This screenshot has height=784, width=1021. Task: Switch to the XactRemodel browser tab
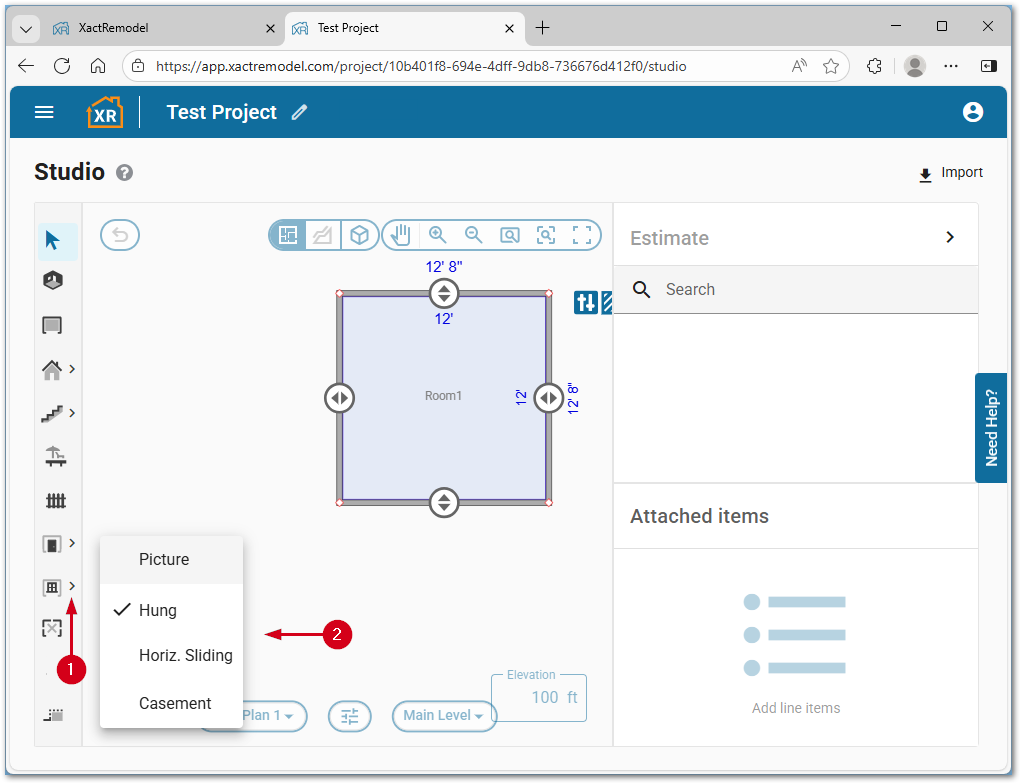coord(160,29)
